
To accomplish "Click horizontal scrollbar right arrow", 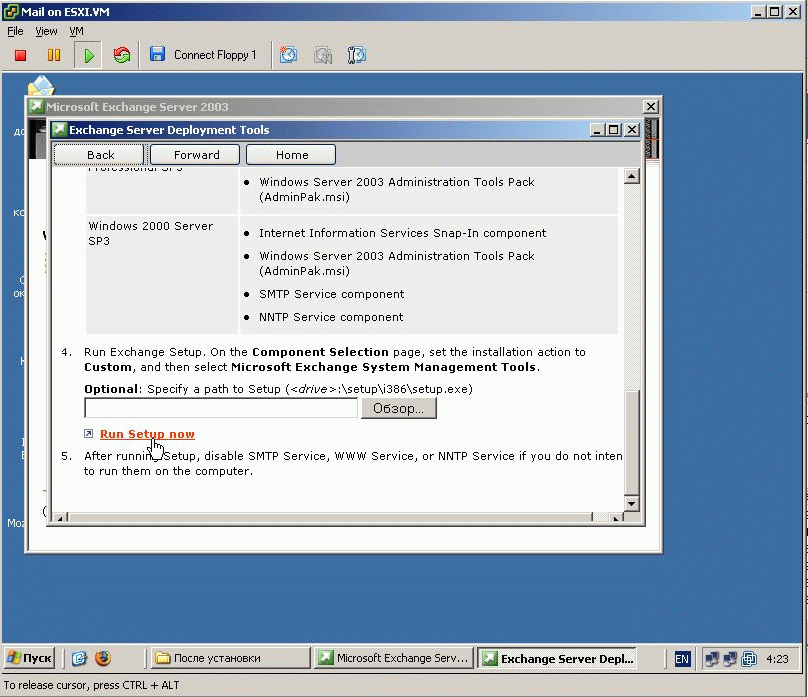I will tap(616, 518).
